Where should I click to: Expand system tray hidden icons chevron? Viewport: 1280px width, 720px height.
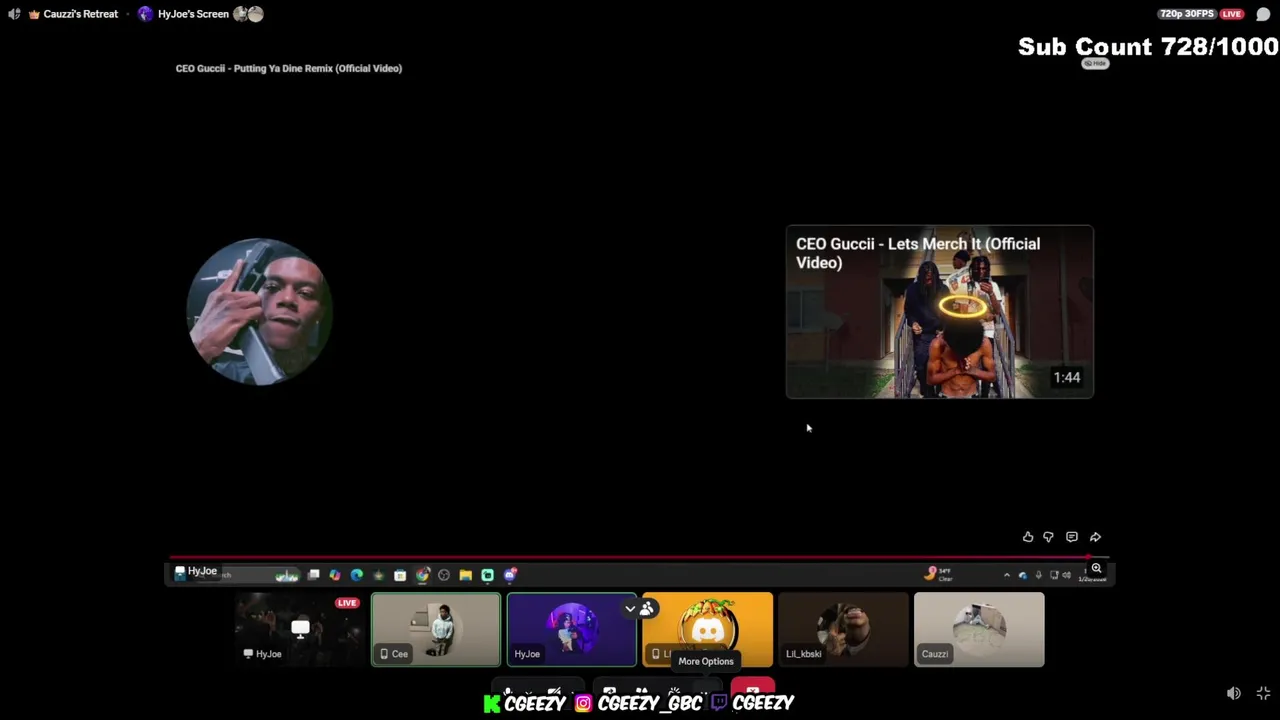tap(1007, 575)
